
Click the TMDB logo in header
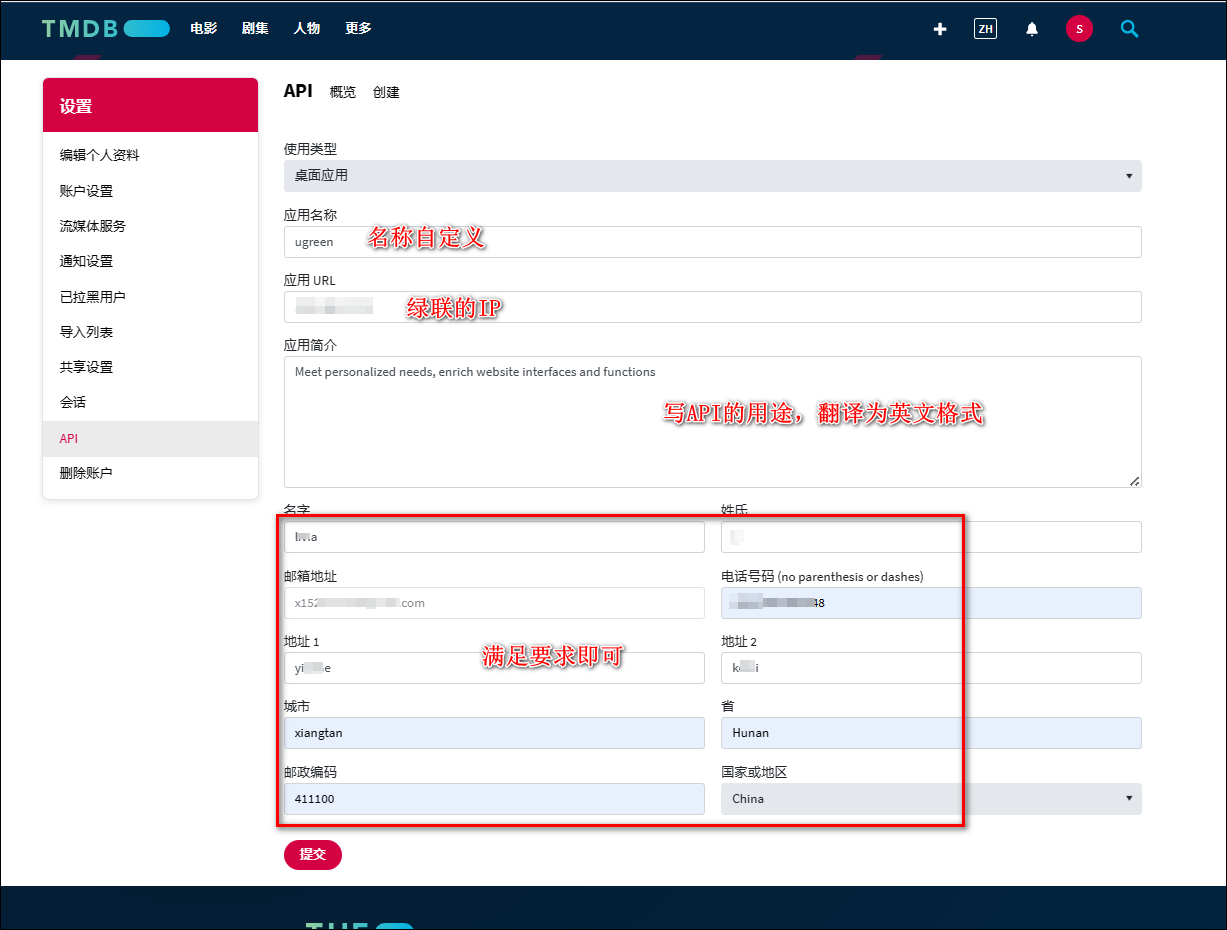pos(105,29)
